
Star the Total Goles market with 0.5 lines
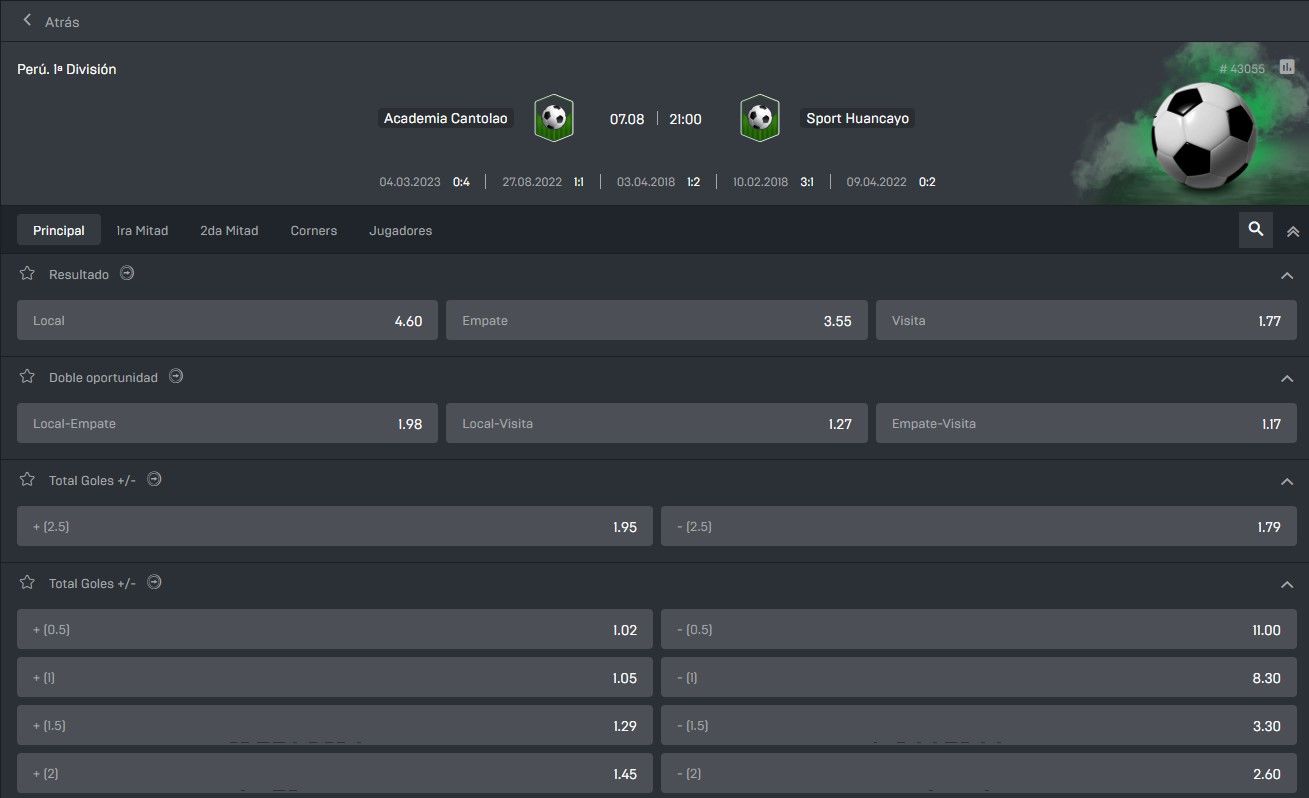27,582
